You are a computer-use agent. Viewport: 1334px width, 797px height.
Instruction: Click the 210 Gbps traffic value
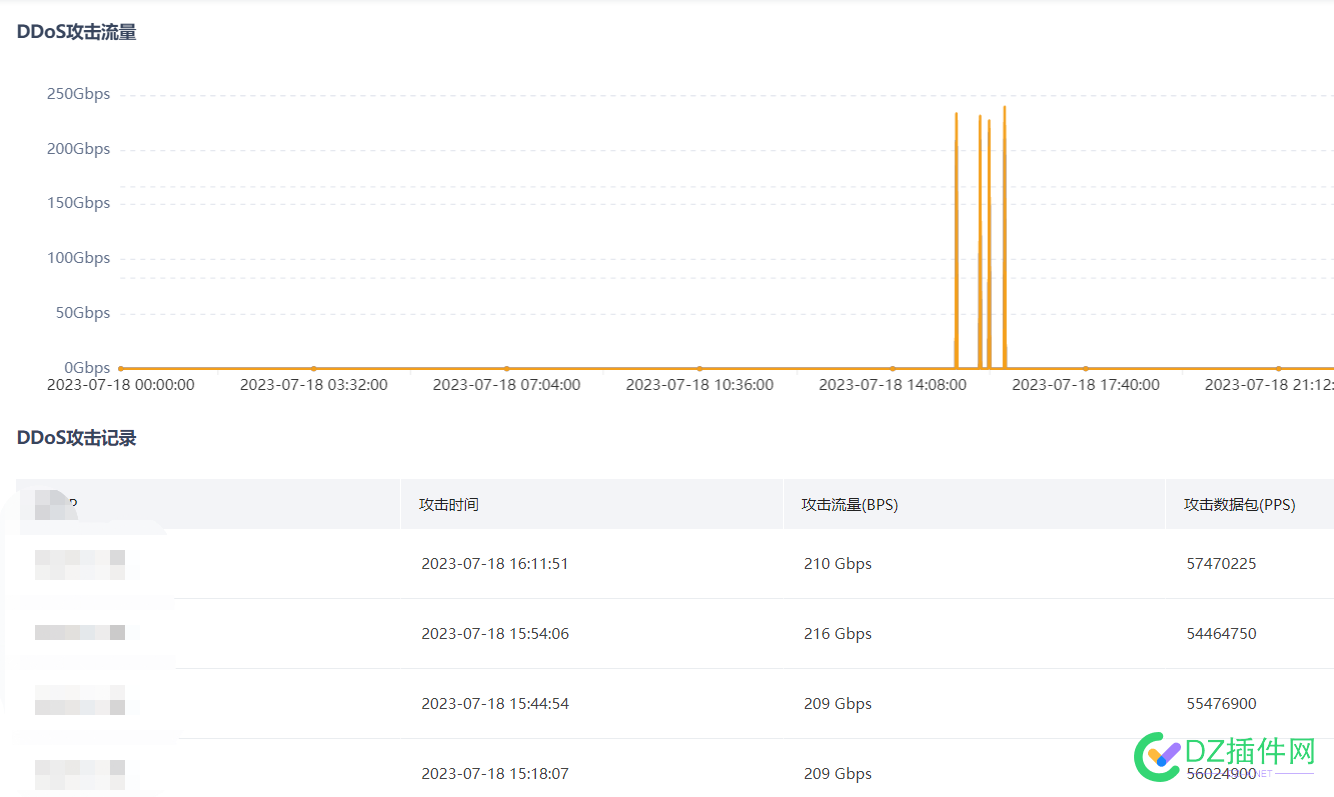(x=838, y=564)
